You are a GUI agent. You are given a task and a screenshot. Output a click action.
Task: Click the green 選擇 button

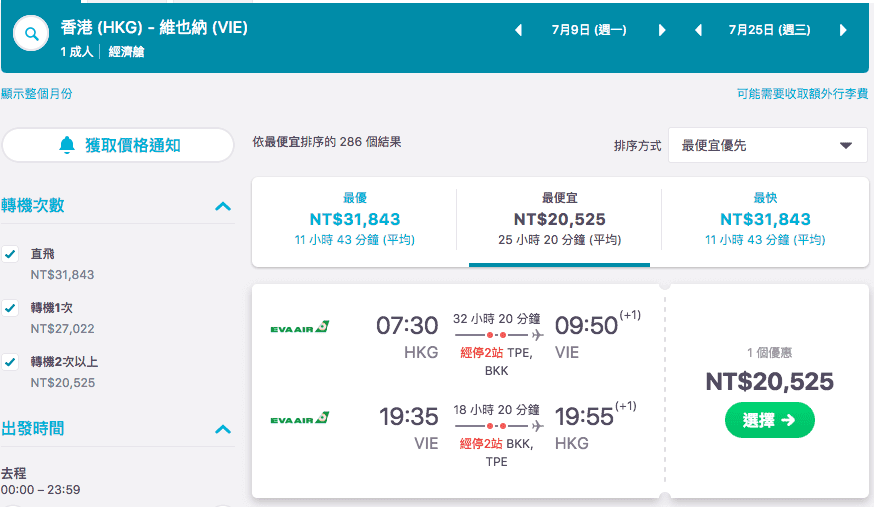tap(769, 420)
